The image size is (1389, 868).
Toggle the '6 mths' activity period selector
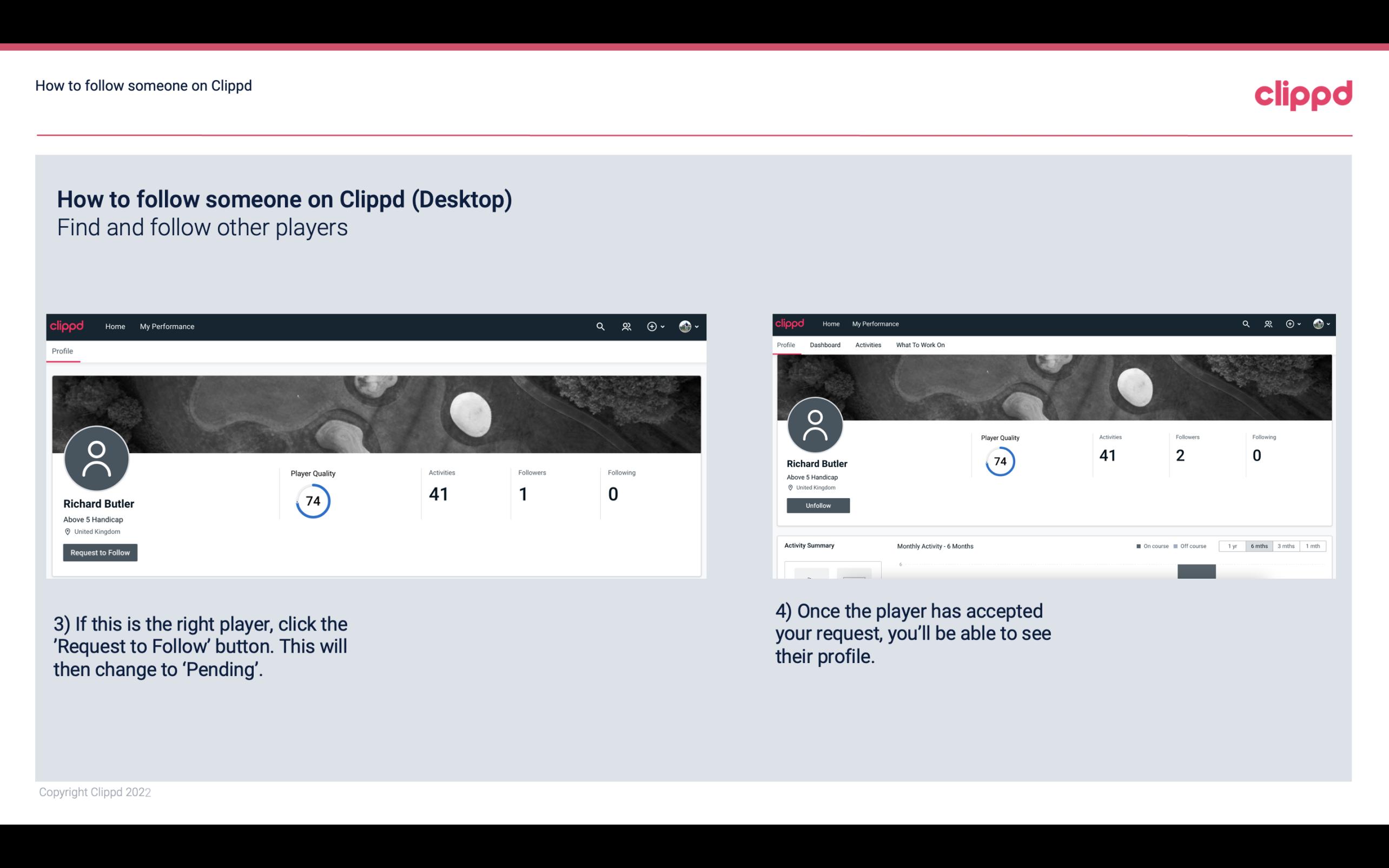coord(1258,545)
